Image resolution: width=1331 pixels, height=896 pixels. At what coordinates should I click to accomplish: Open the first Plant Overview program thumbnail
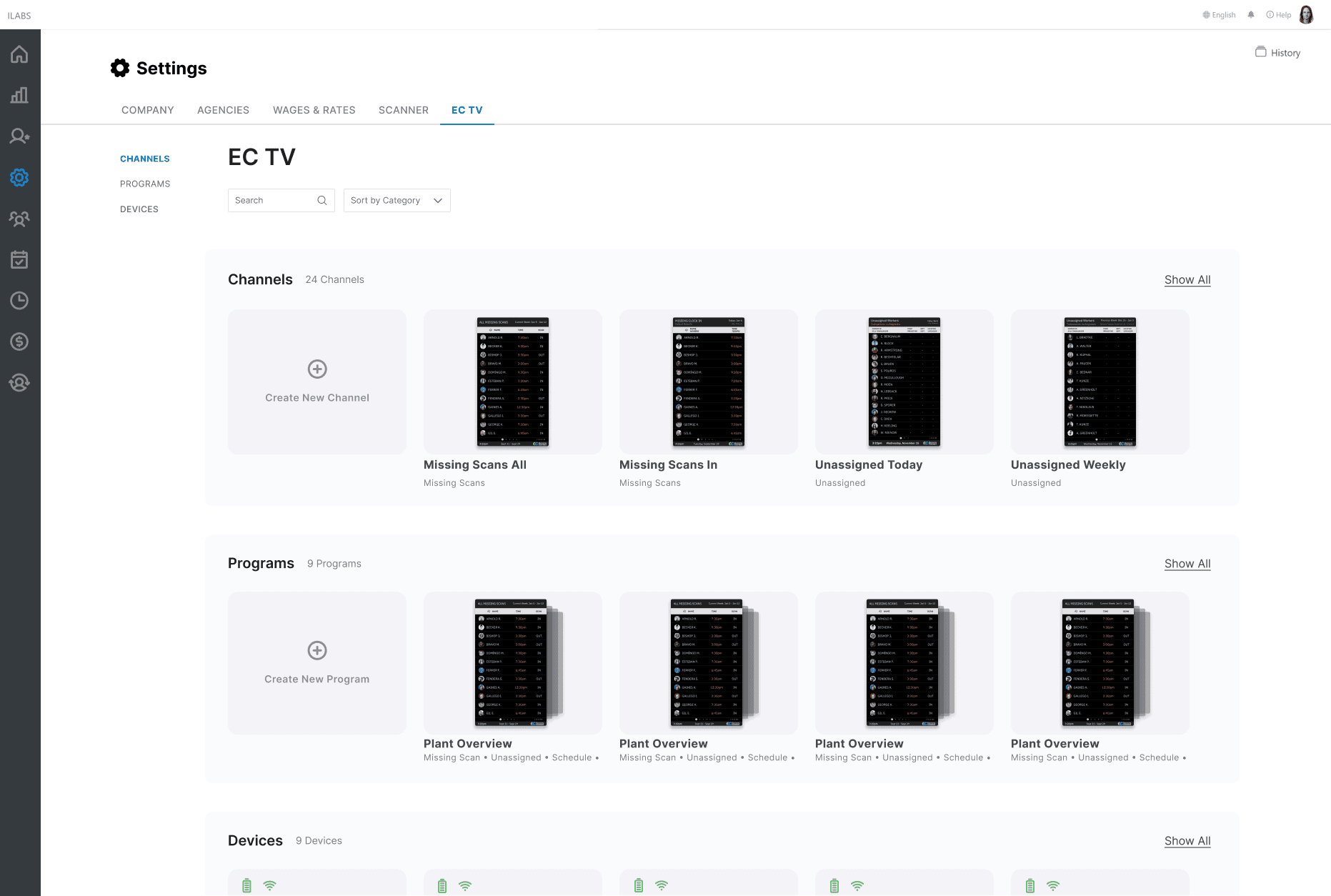pyautogui.click(x=513, y=663)
